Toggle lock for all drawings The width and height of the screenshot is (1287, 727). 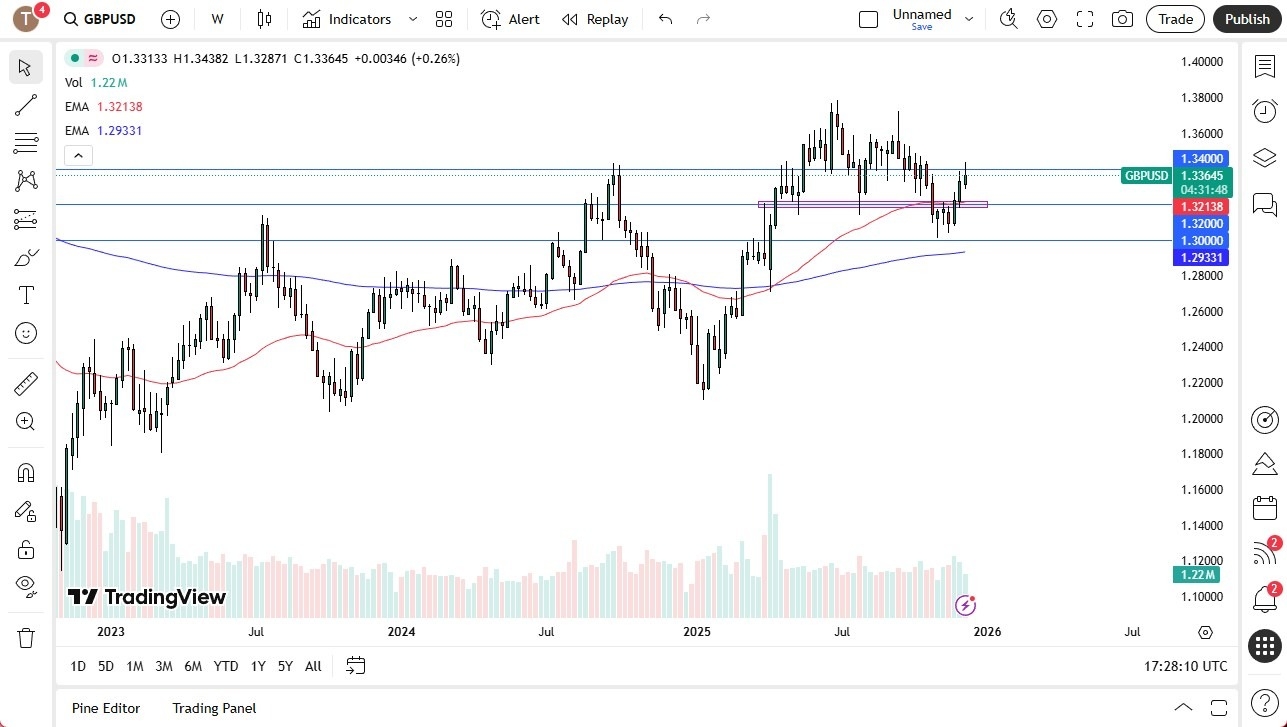pyautogui.click(x=25, y=548)
